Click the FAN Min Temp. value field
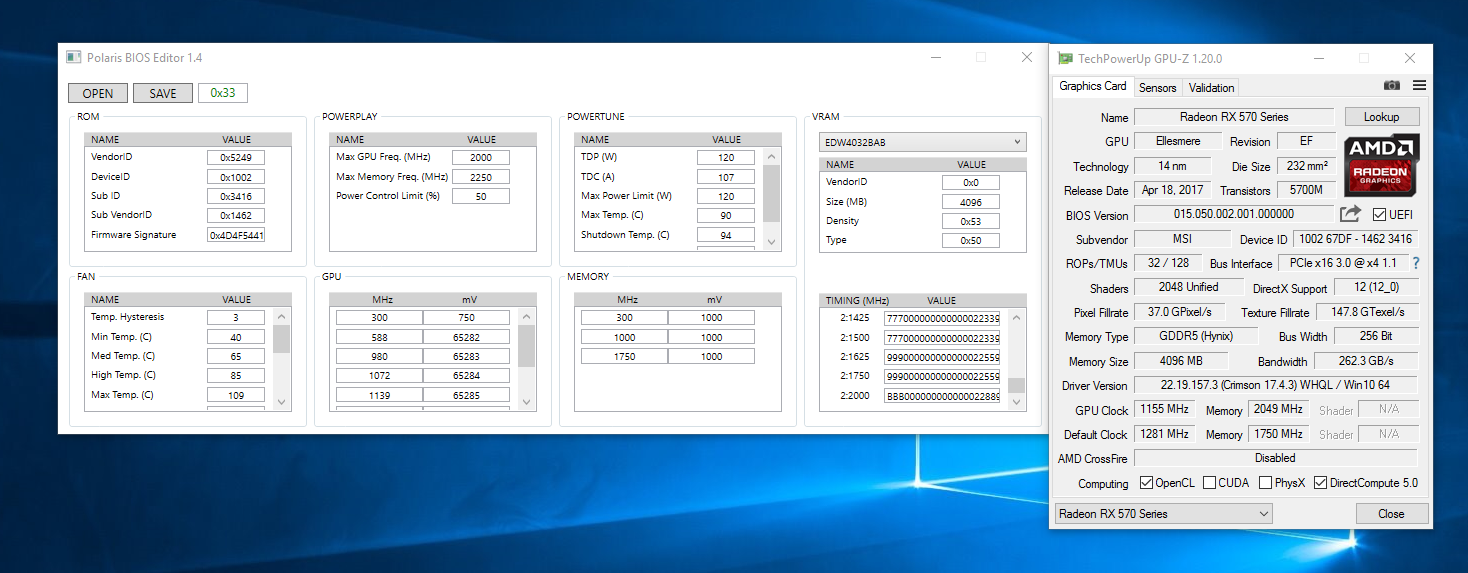 [x=236, y=337]
